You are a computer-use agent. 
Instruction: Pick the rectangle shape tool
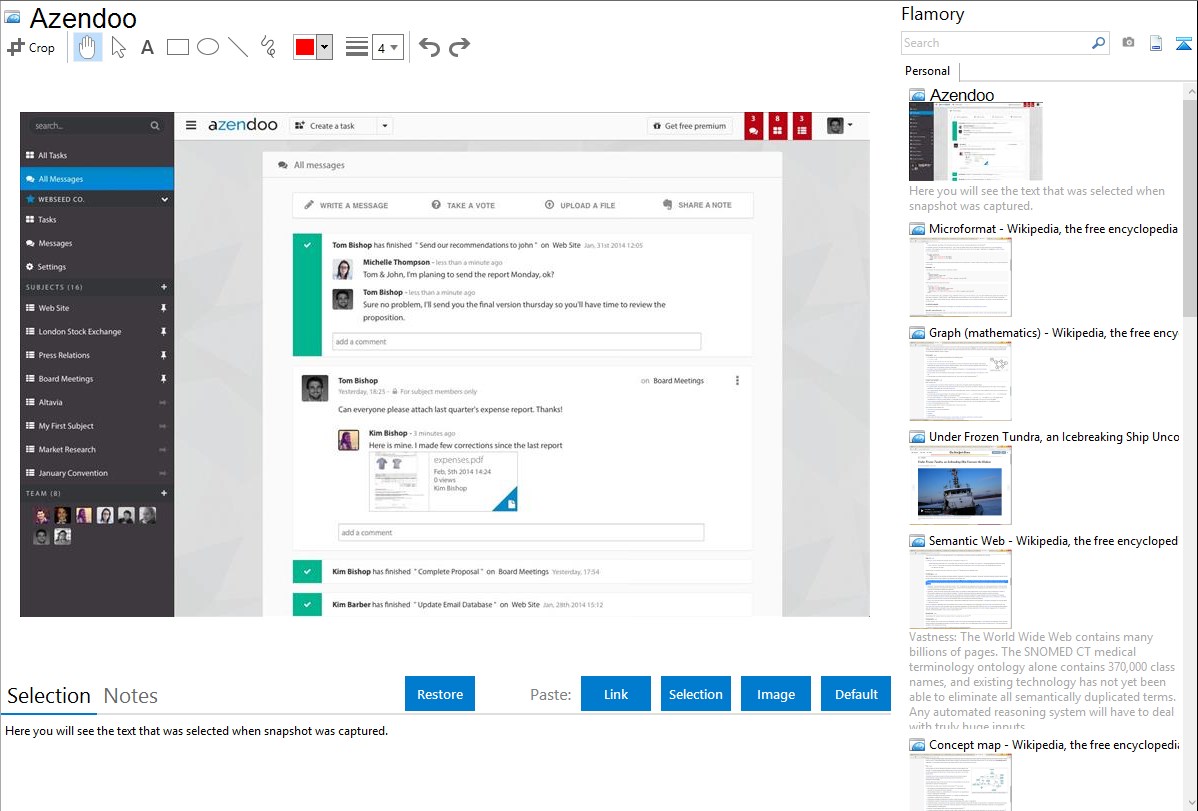click(x=177, y=47)
